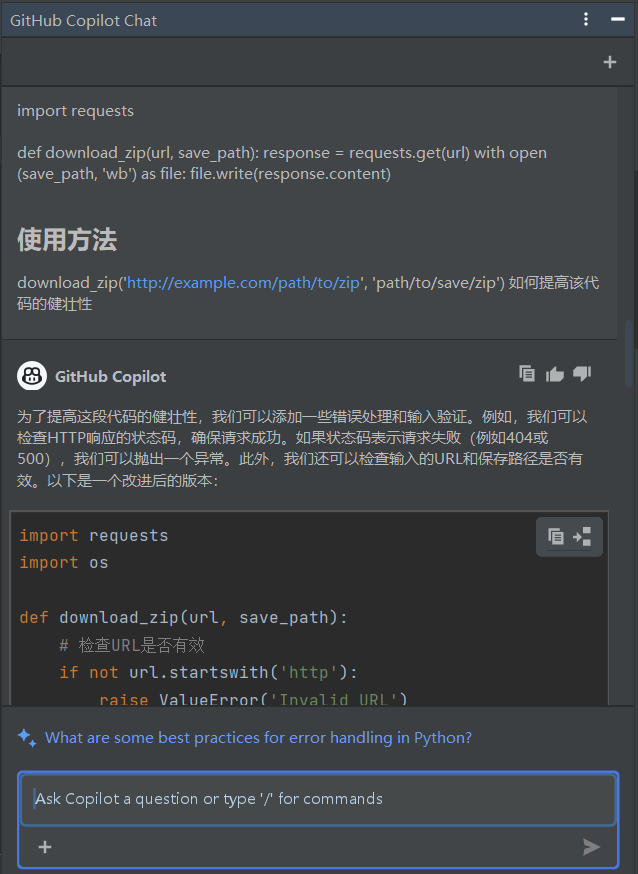
Task: Click the GitHub Copilot name label
Action: click(x=110, y=377)
